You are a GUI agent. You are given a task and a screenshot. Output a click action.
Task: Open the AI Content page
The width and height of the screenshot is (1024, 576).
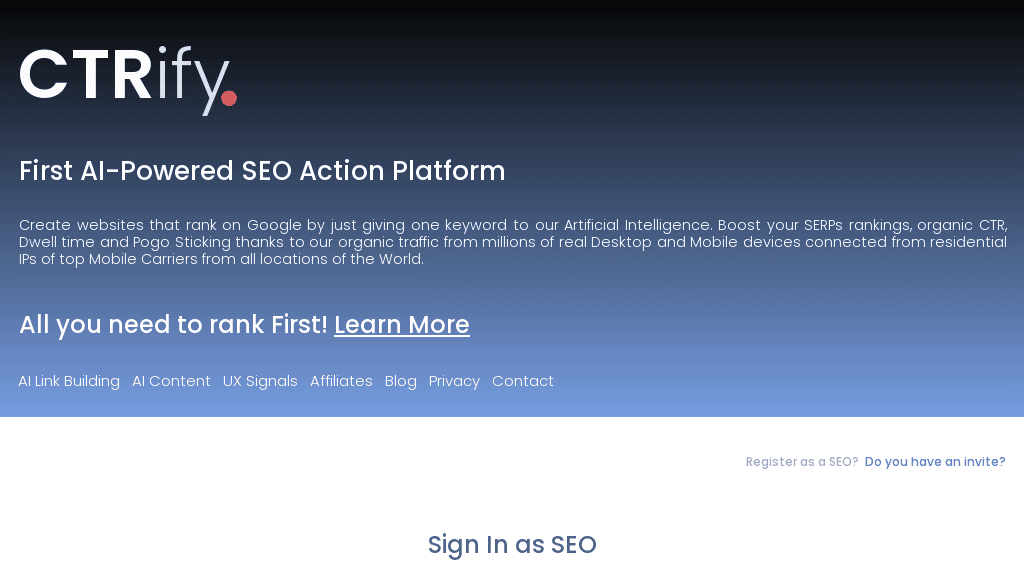(171, 381)
